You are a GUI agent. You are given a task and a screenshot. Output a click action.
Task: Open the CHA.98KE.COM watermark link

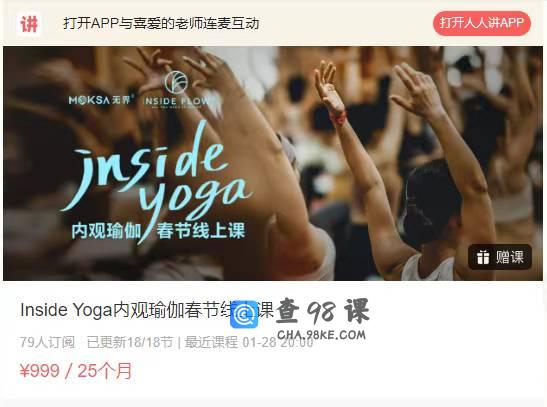(321, 335)
